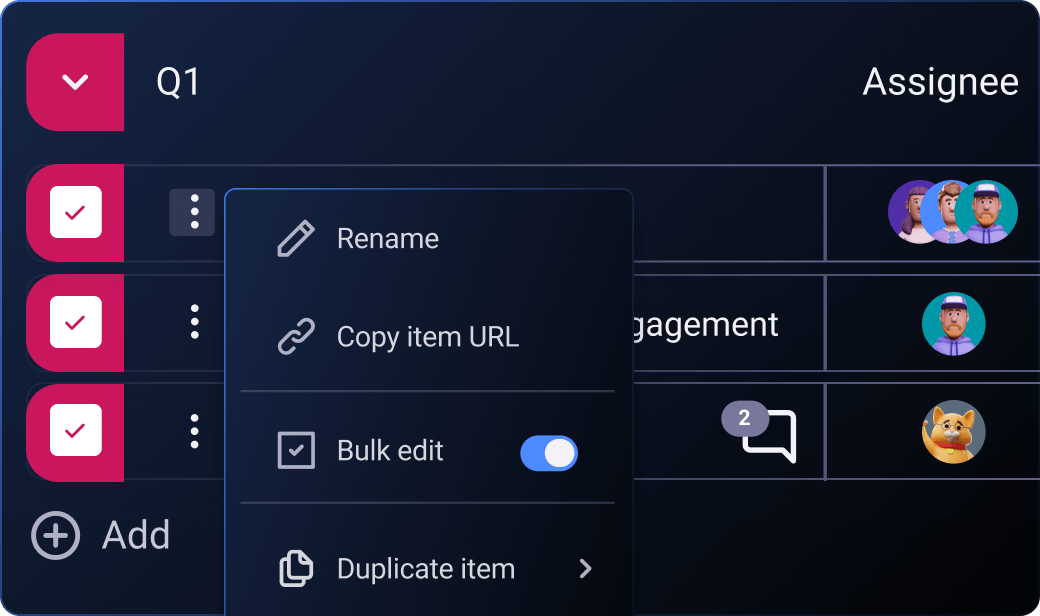Uncheck the first row's pink checkbox
The width and height of the screenshot is (1040, 616).
click(76, 212)
